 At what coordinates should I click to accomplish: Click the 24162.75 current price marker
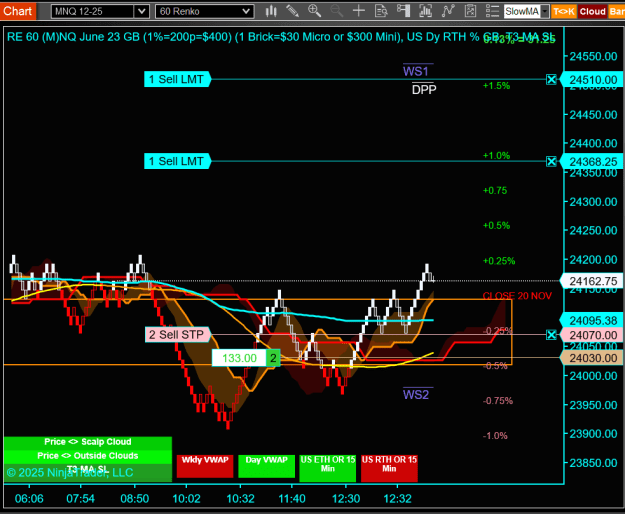pyautogui.click(x=592, y=281)
